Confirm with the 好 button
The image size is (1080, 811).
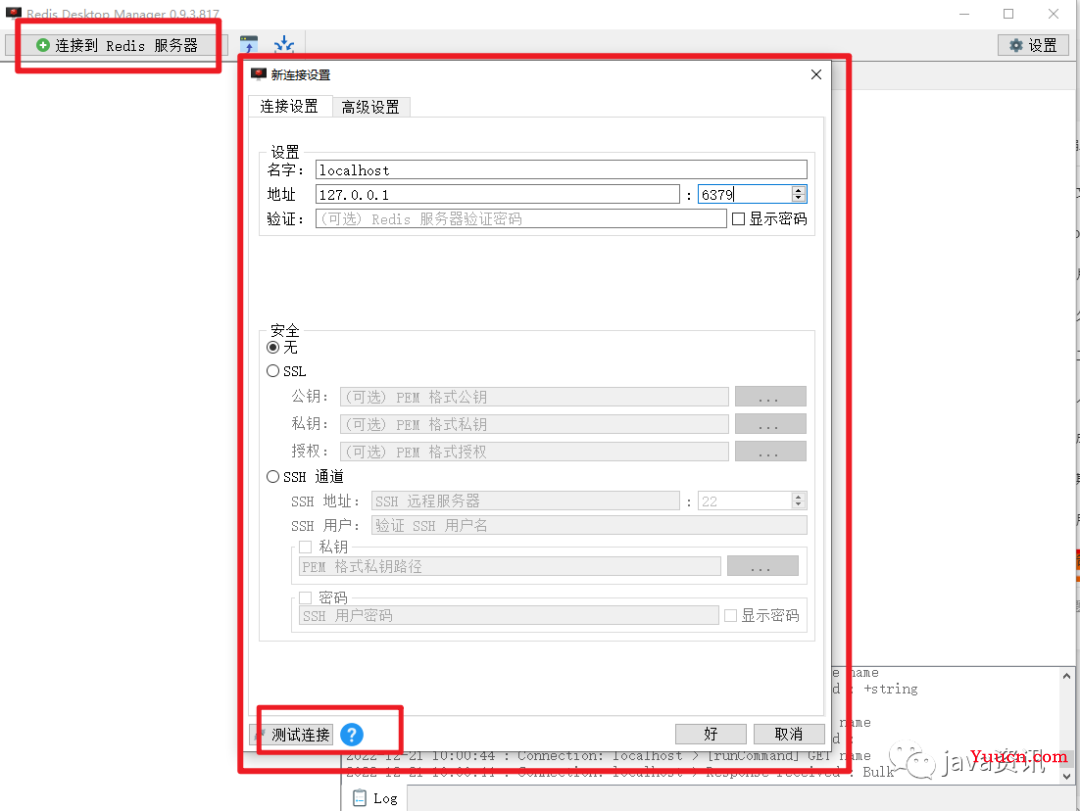[710, 735]
